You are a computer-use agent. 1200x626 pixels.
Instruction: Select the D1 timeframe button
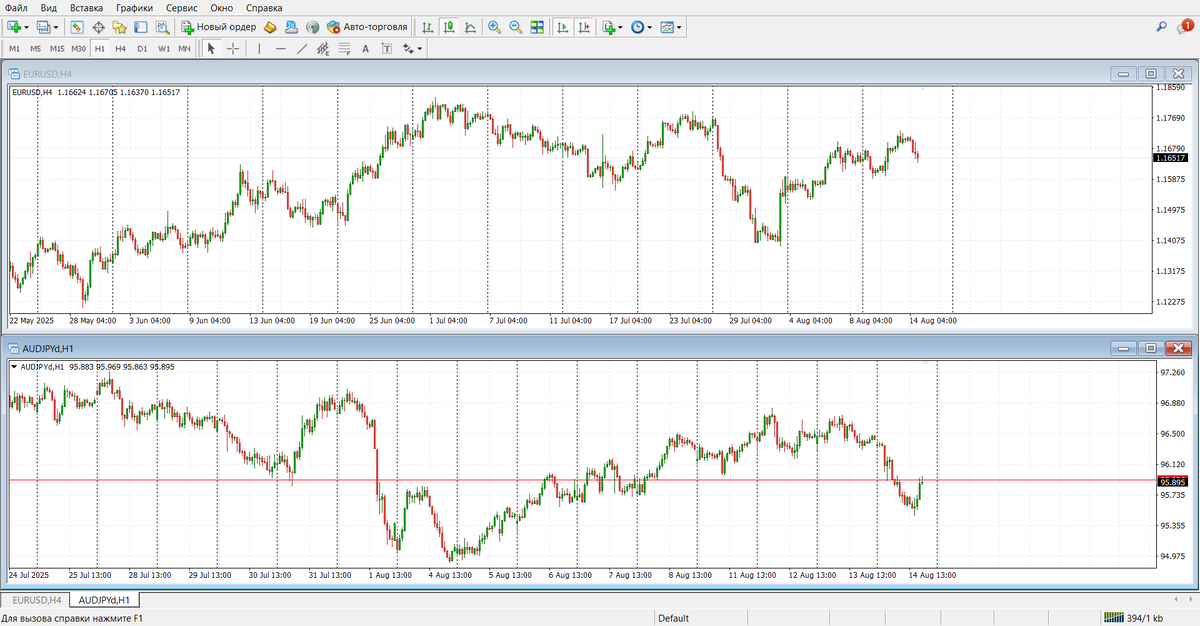pyautogui.click(x=142, y=48)
